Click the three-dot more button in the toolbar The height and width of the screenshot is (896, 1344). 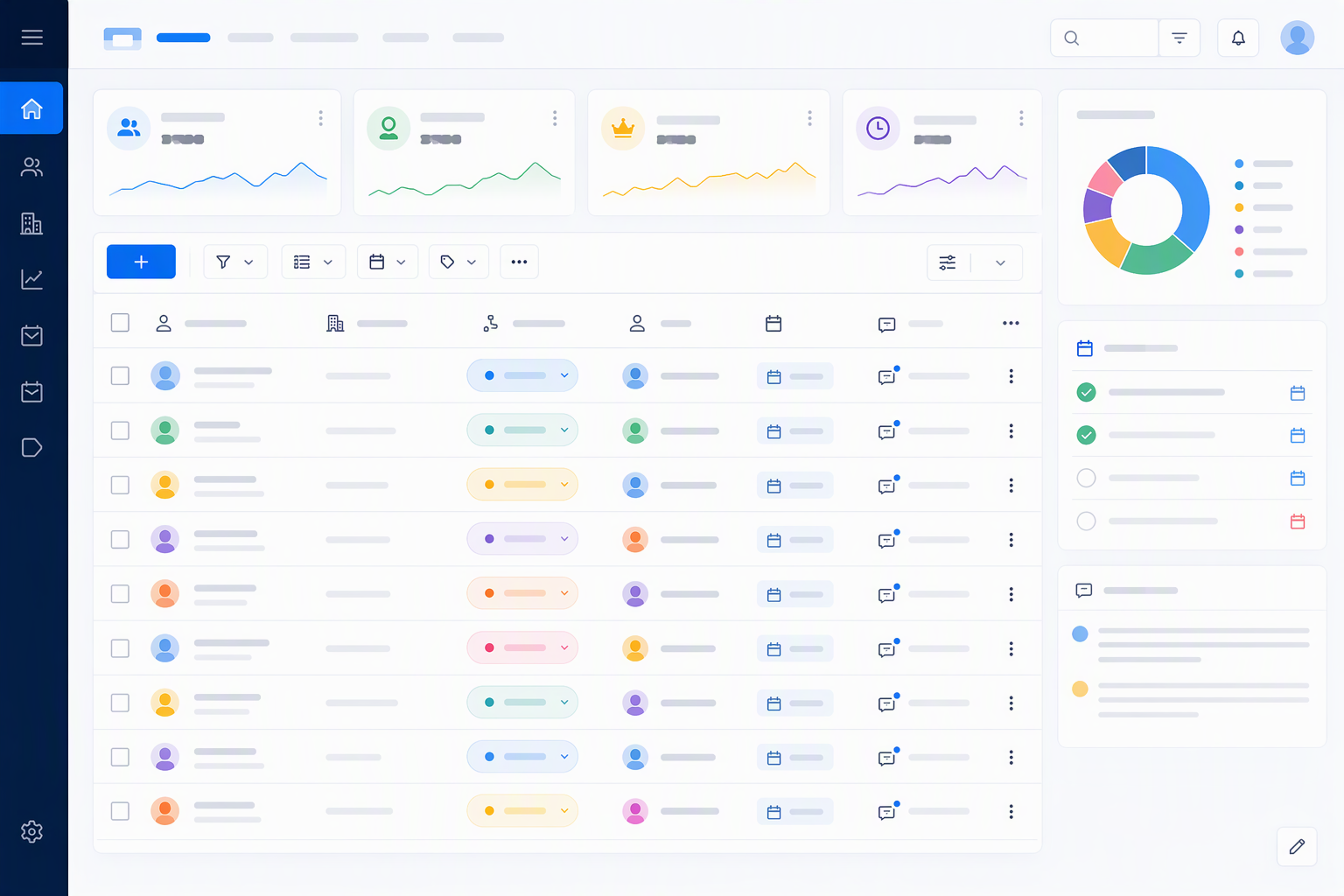(x=519, y=262)
